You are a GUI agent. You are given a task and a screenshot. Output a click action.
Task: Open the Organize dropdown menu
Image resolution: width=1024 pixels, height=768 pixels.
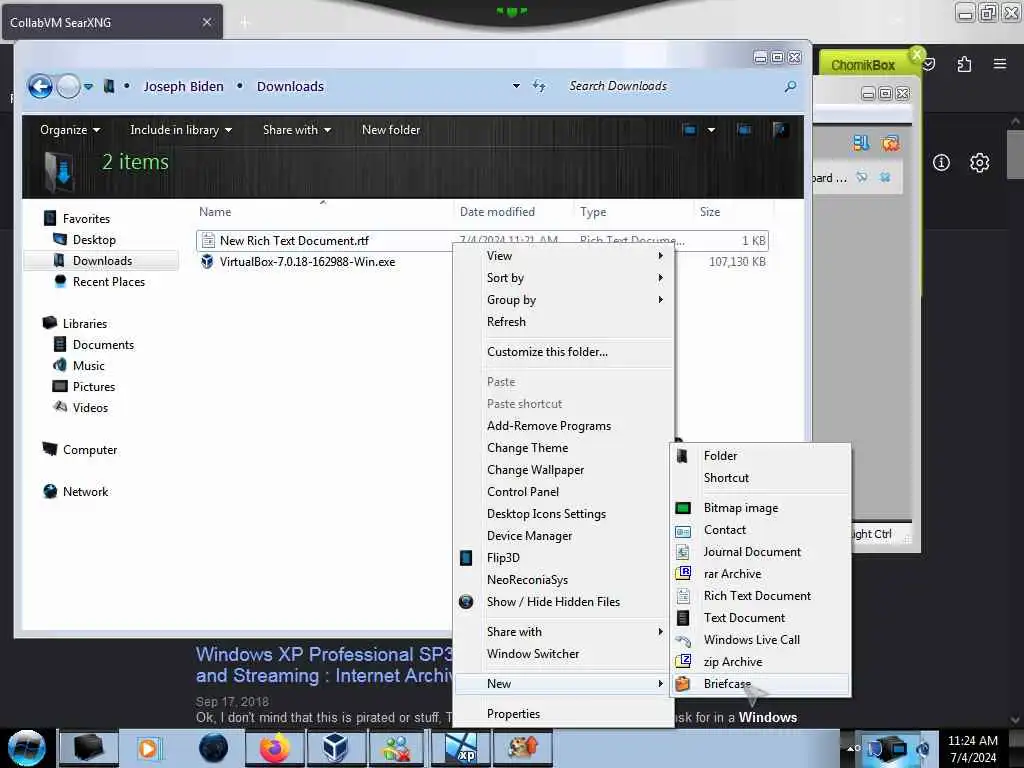click(x=70, y=130)
